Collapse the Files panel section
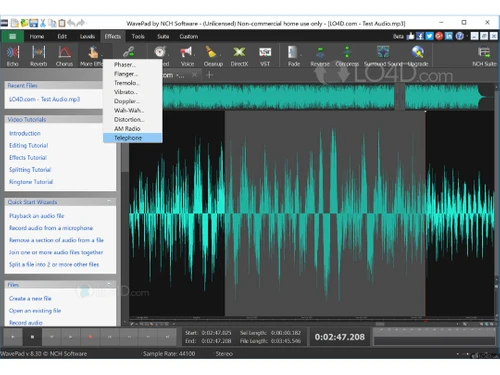Screen dimensions: 500x375 109,284
